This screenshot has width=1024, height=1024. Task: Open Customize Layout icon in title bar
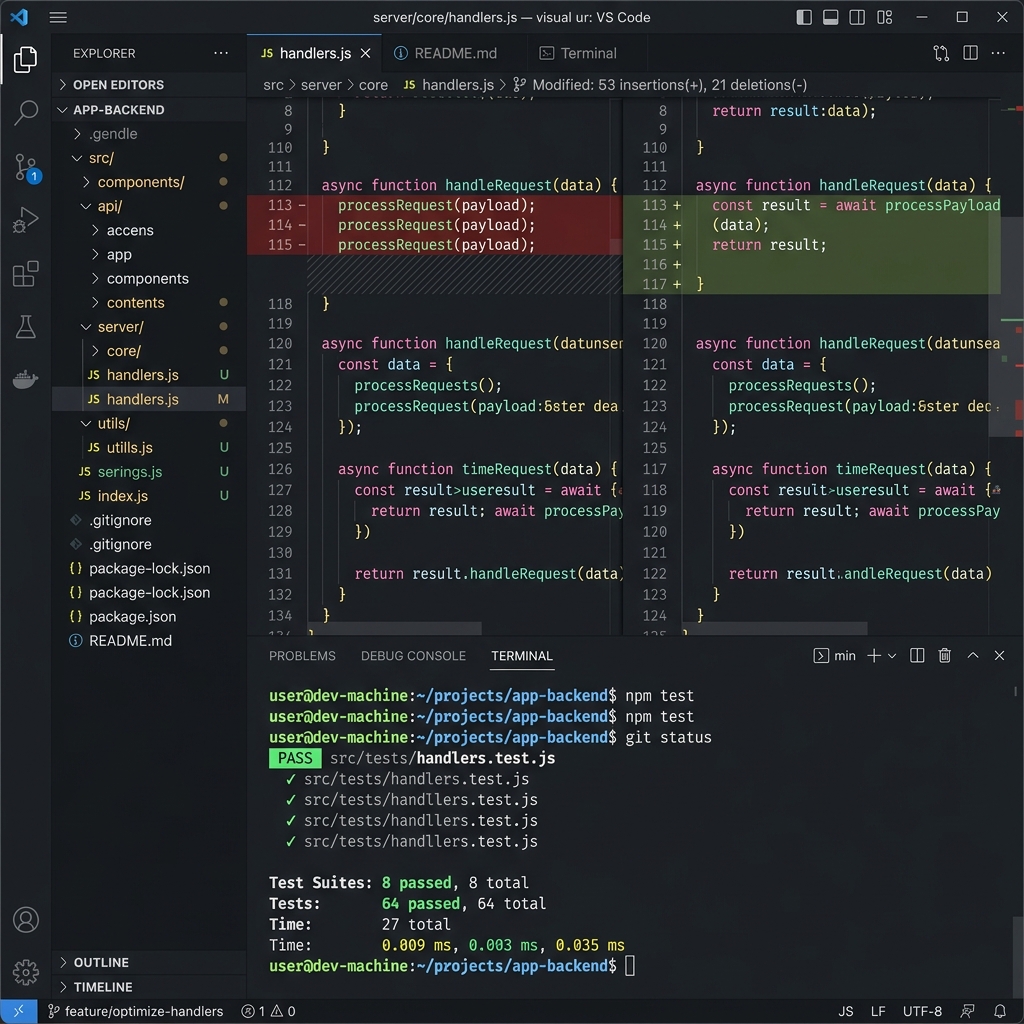(884, 17)
